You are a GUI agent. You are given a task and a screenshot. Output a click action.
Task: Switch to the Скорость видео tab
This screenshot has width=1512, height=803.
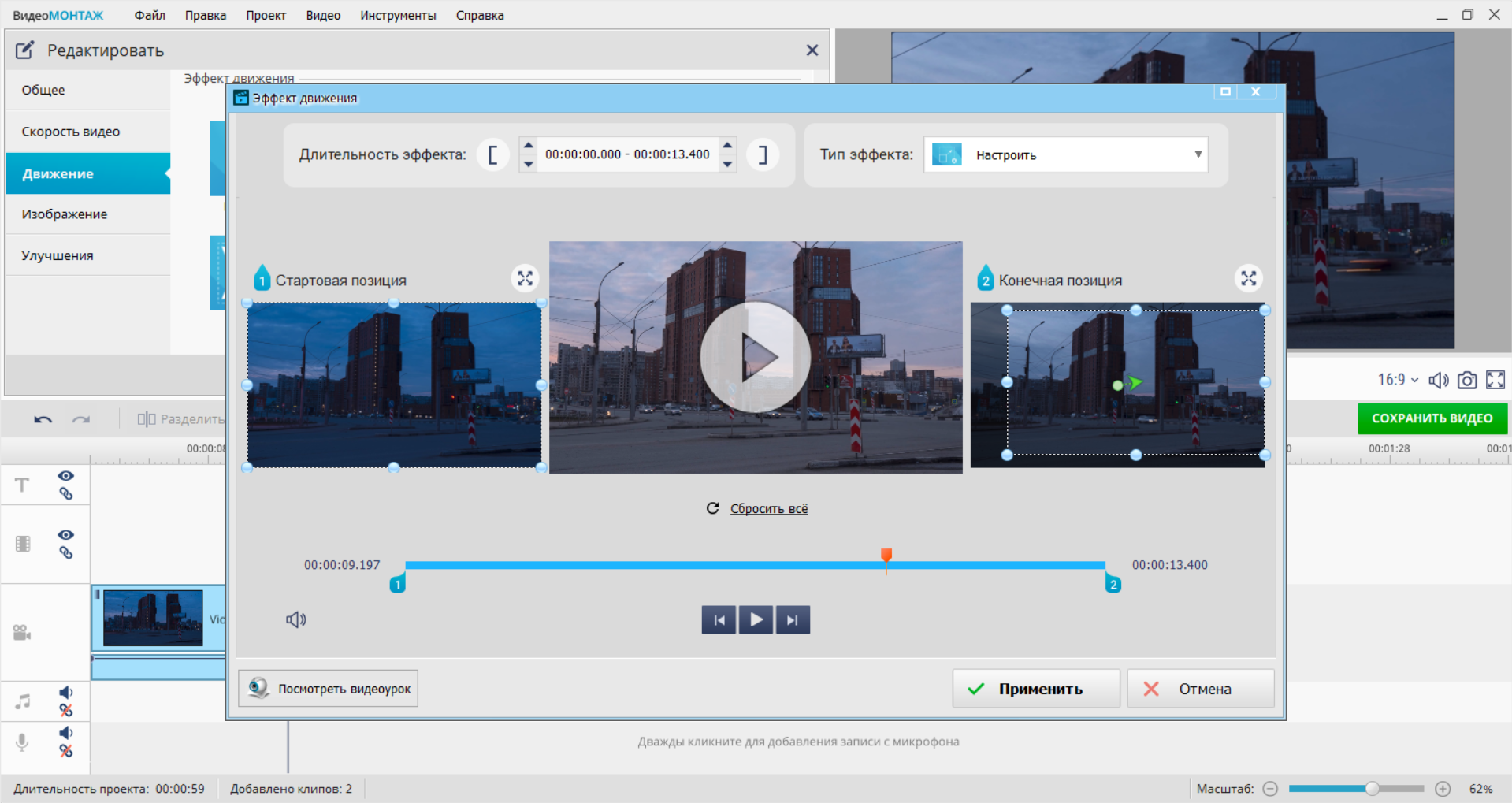tap(88, 132)
